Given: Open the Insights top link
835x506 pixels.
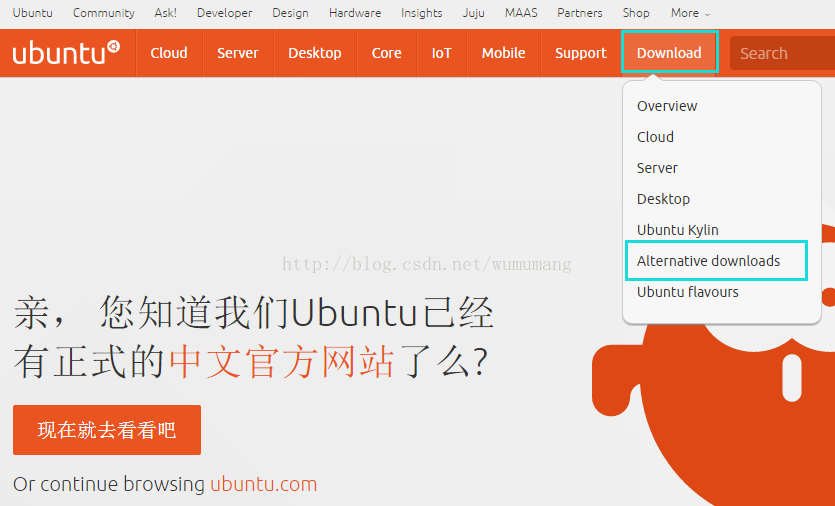Looking at the screenshot, I should coord(422,13).
